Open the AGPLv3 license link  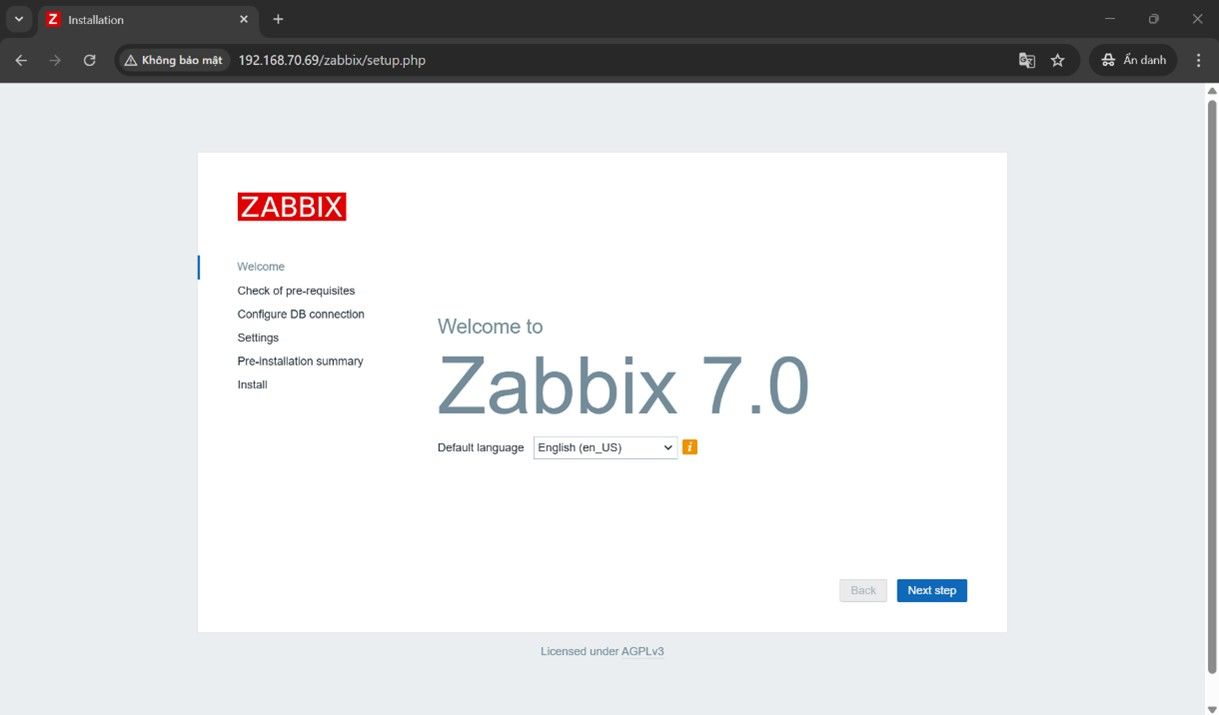pyautogui.click(x=642, y=651)
